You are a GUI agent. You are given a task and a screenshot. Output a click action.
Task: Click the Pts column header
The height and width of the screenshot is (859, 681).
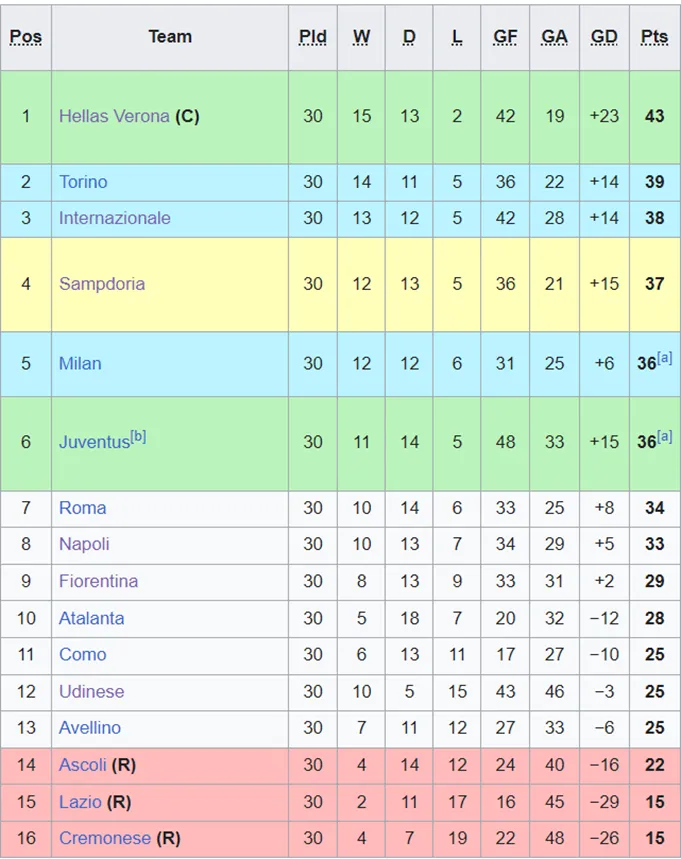[654, 37]
